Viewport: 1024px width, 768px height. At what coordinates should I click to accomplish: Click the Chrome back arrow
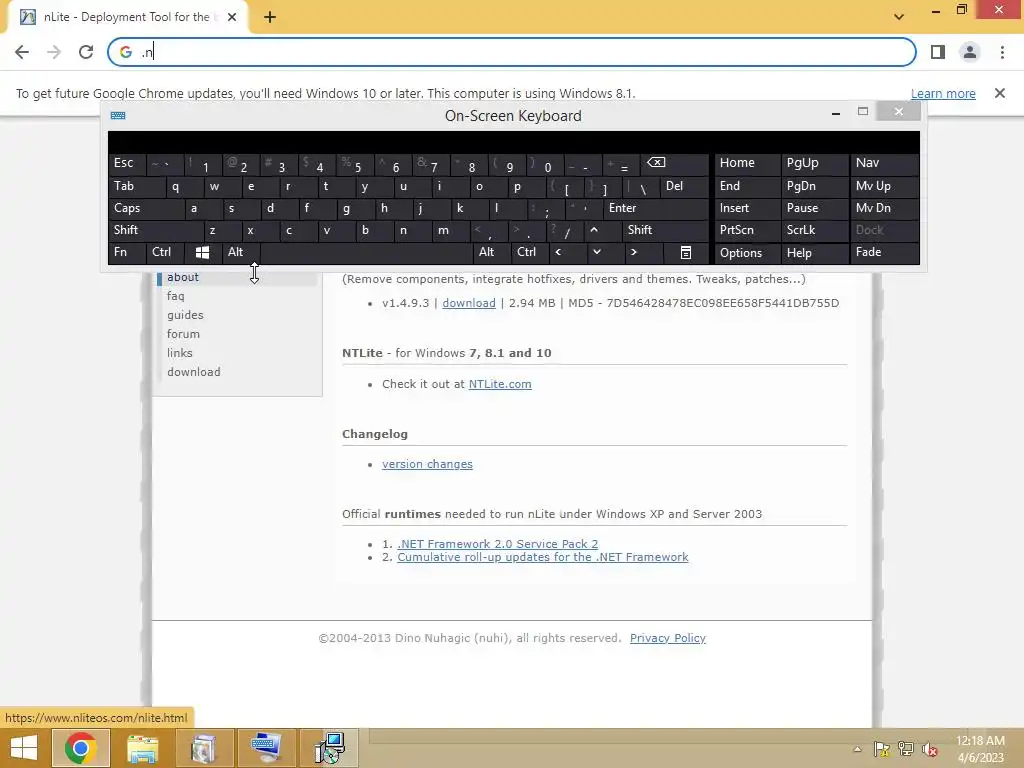(22, 52)
